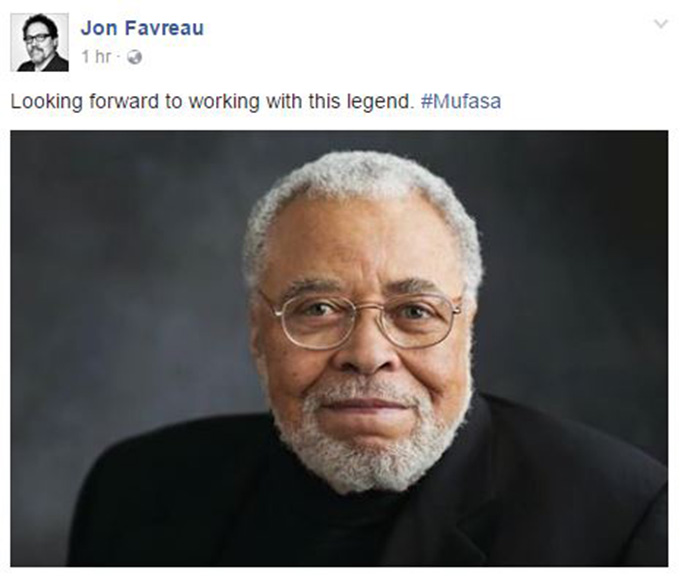Click the globe public privacy icon
Image resolution: width=683 pixels, height=576 pixels.
(135, 57)
